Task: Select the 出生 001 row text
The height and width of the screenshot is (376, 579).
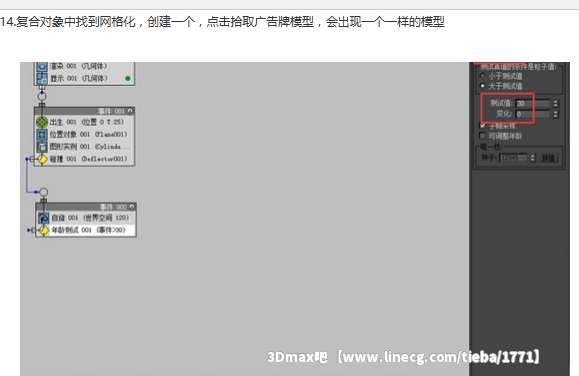Action: tap(87, 122)
